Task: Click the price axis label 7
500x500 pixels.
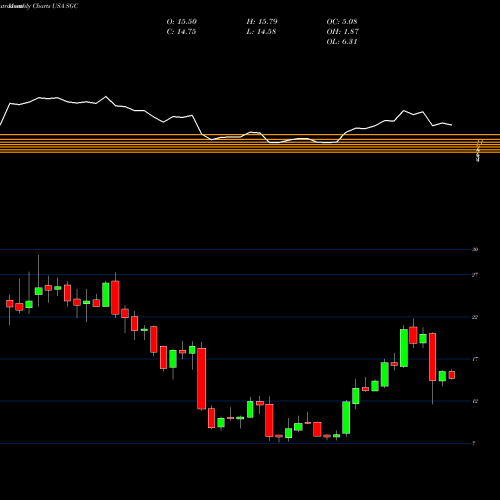Action: 474,443
